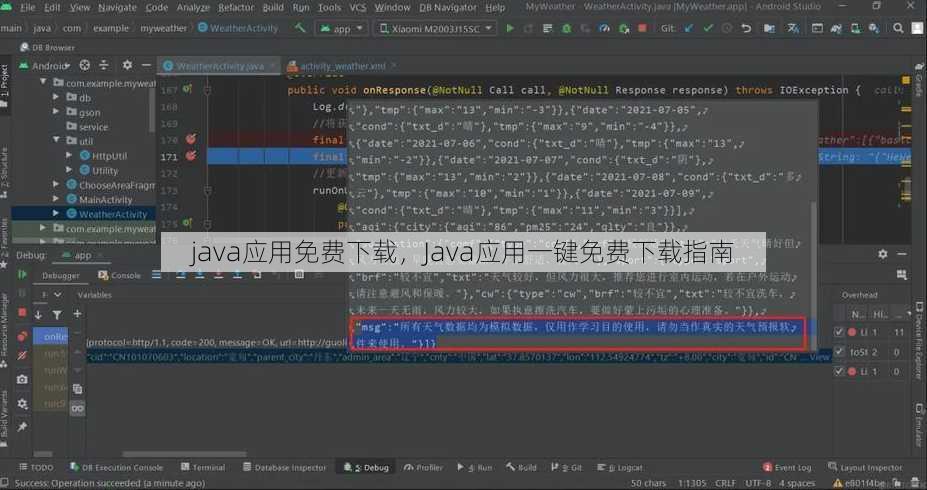927x490 pixels.
Task: Rollback changes with the undo arrow icon
Action: coord(746,28)
